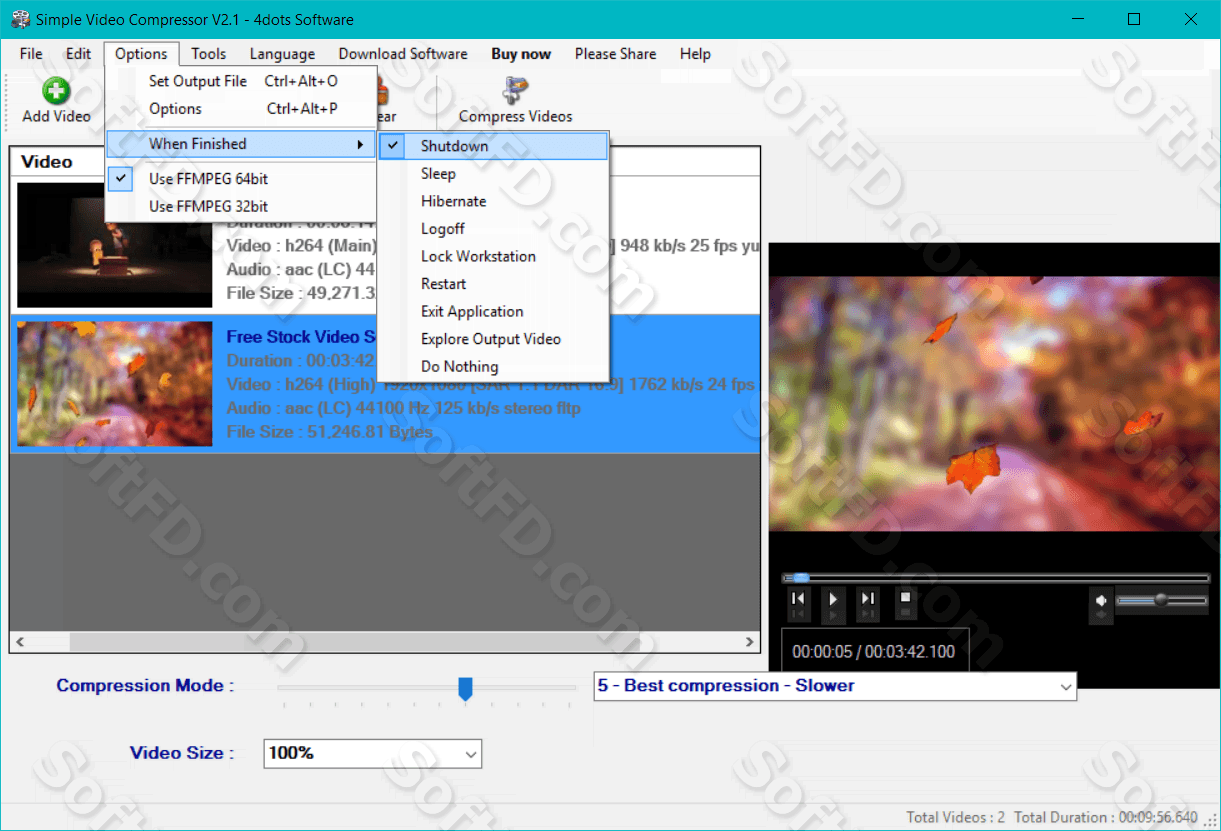Click the volume slider in the player
Image resolution: width=1221 pixels, height=831 pixels.
(x=1161, y=600)
